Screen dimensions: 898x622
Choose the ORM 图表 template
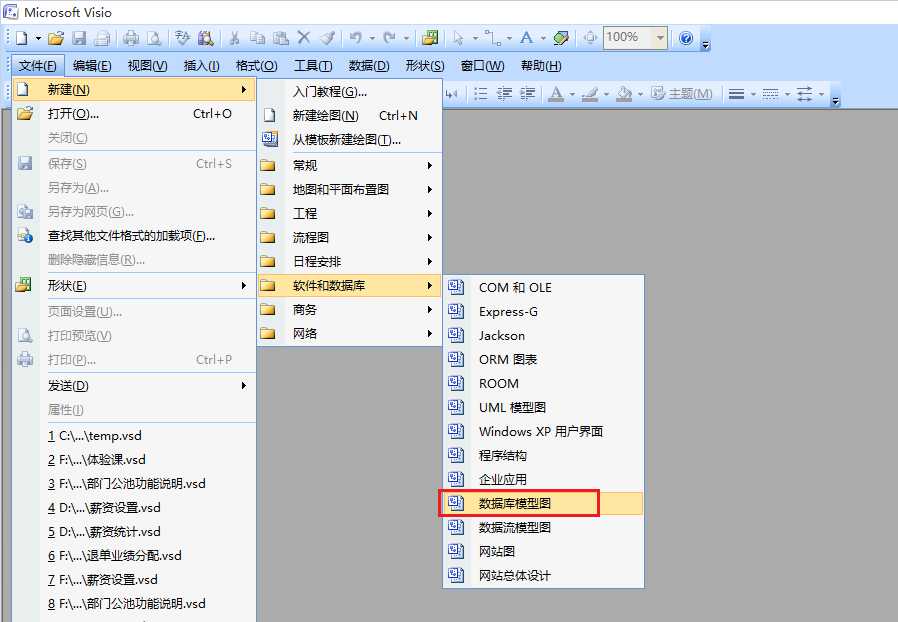543,359
